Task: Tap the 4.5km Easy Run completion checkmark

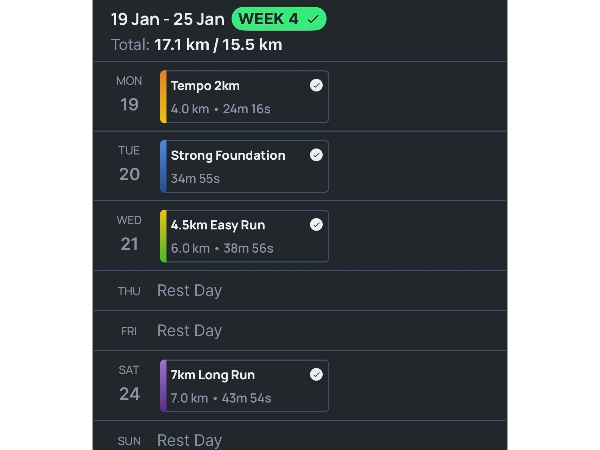Action: coord(316,225)
